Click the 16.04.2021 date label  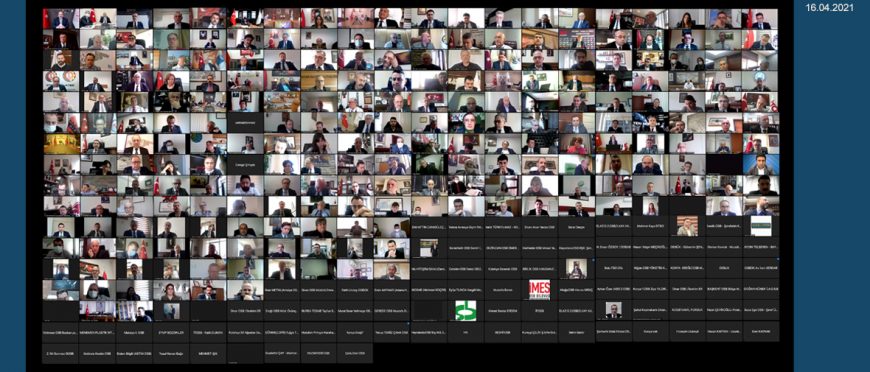(x=829, y=8)
